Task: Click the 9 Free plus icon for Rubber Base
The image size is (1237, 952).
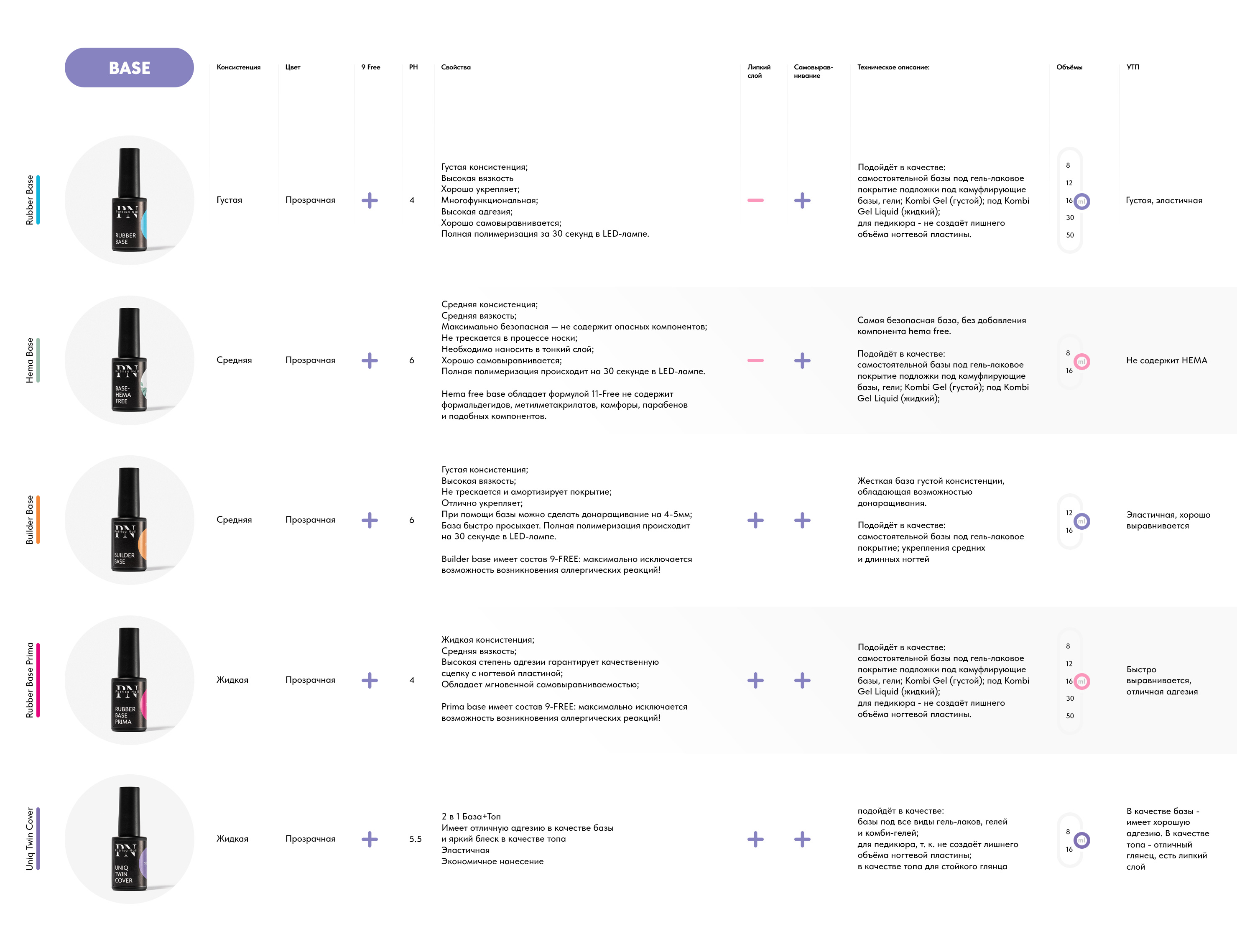Action: tap(369, 201)
